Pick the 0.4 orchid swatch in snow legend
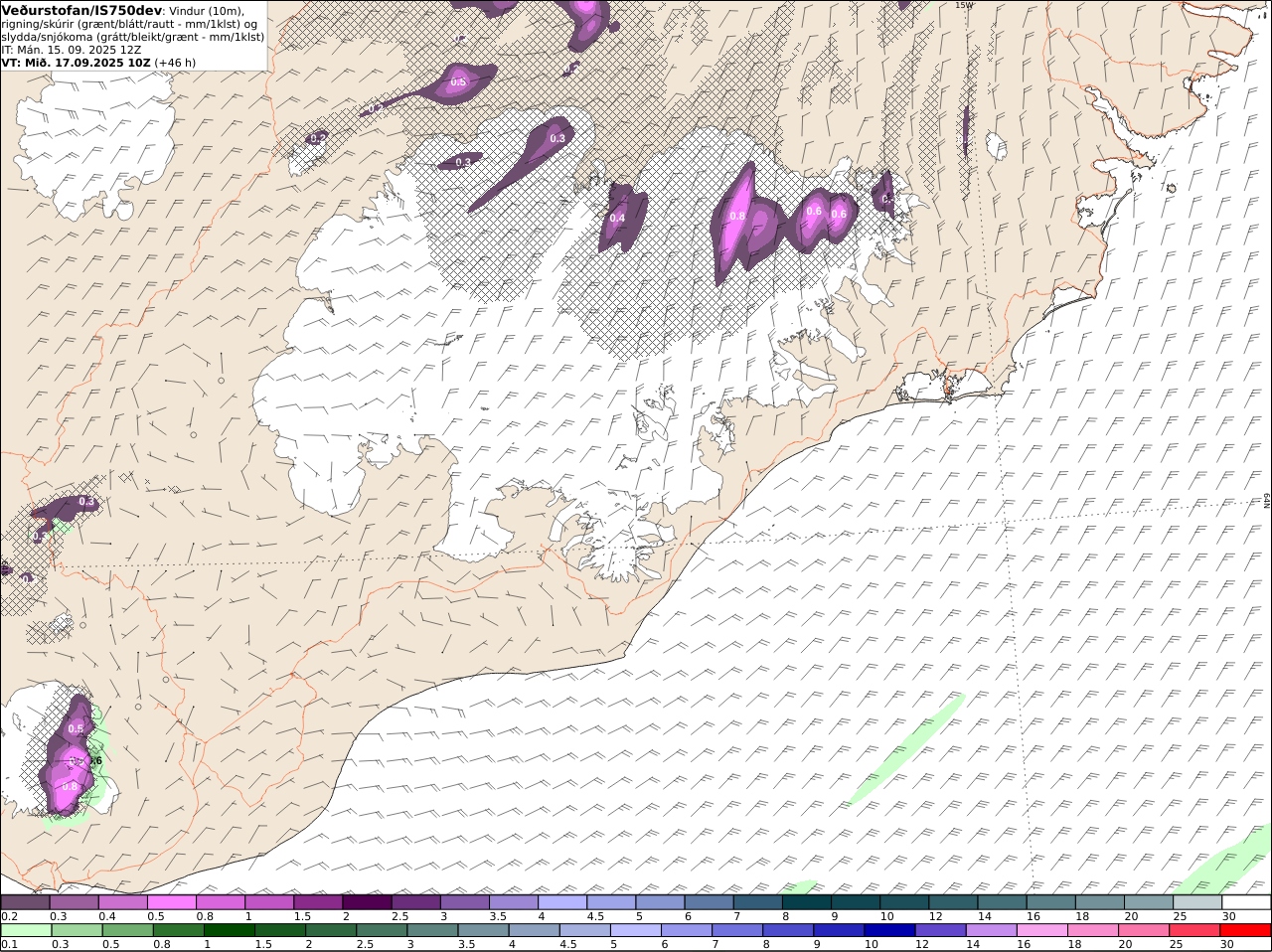 [123, 902]
